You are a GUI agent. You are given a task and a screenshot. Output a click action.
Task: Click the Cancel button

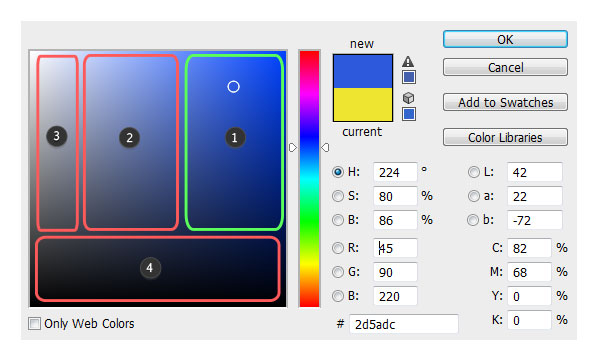pos(505,67)
